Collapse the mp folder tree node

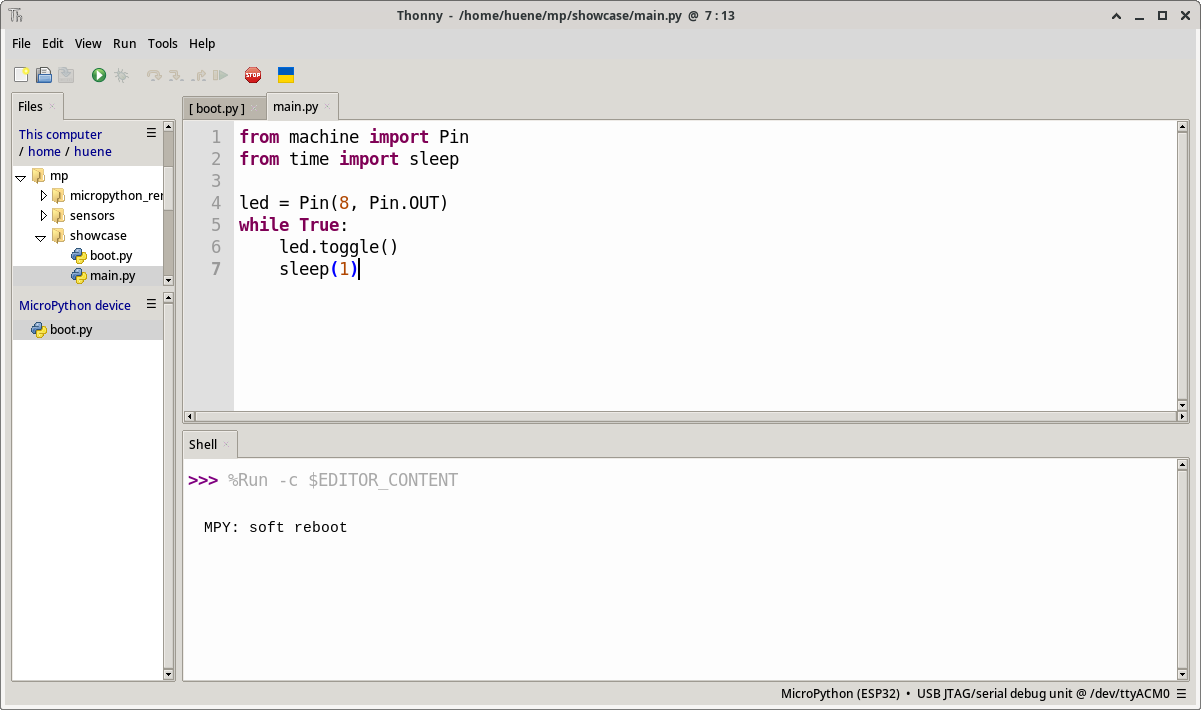tap(21, 177)
